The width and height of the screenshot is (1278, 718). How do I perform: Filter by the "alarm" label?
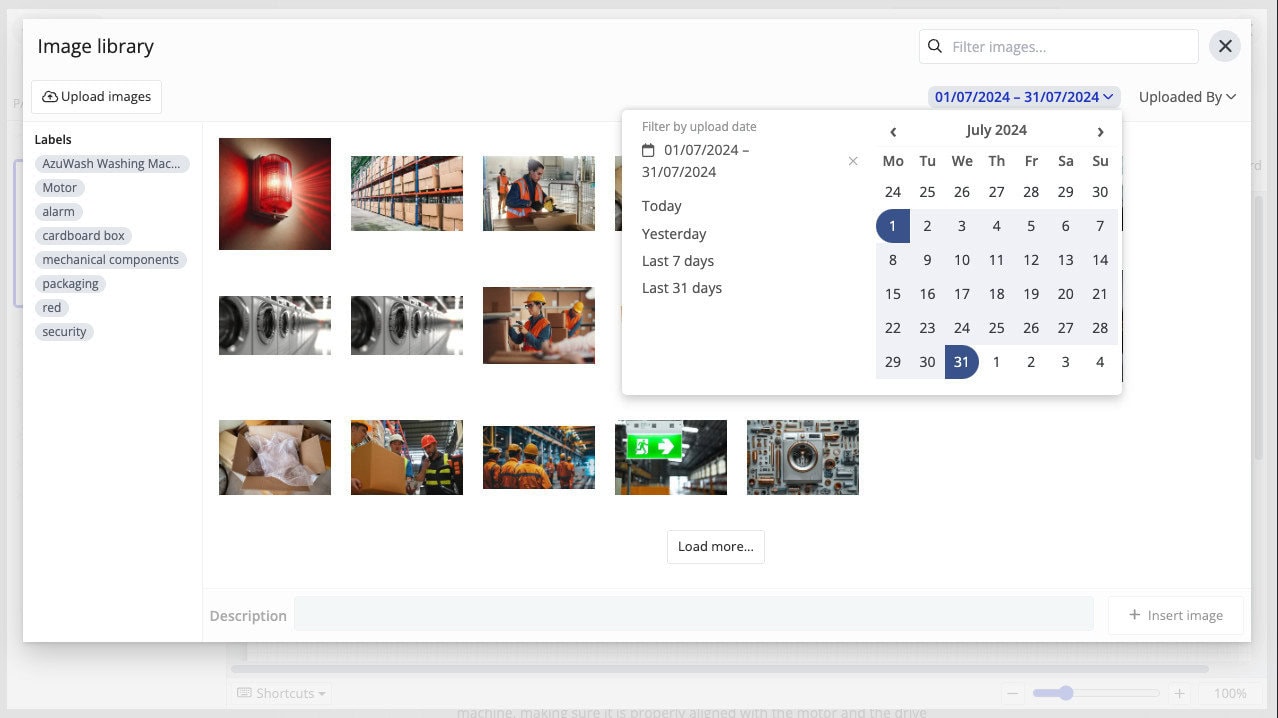[x=59, y=212]
